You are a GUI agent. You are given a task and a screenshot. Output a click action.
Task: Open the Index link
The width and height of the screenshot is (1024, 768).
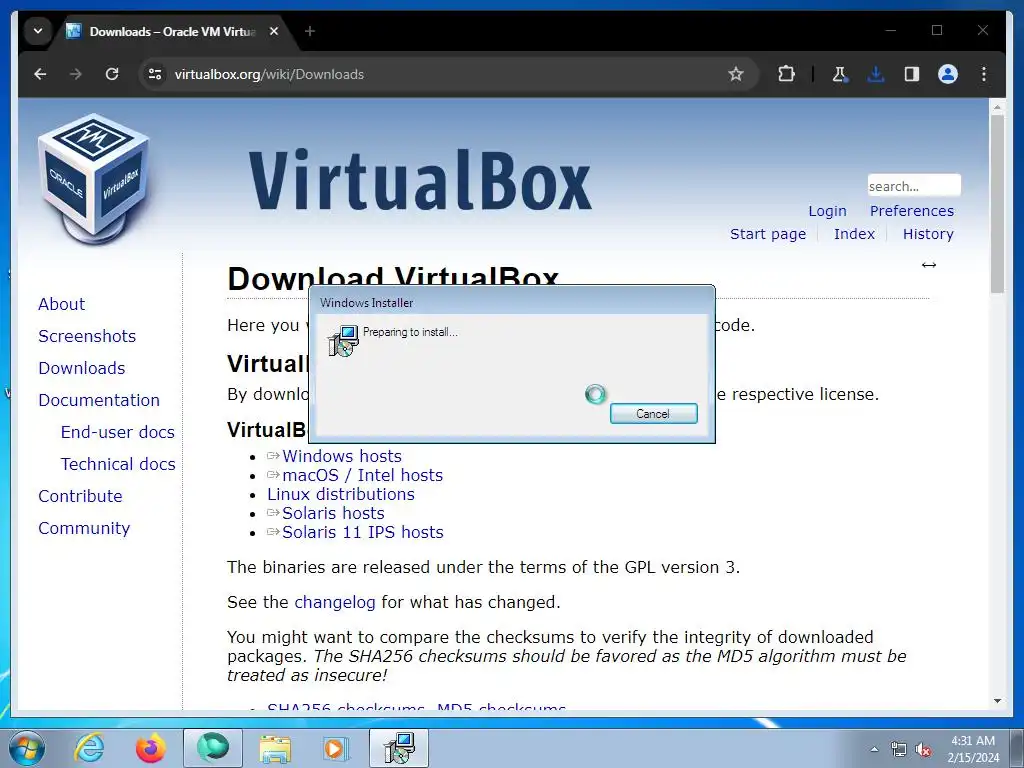[854, 234]
